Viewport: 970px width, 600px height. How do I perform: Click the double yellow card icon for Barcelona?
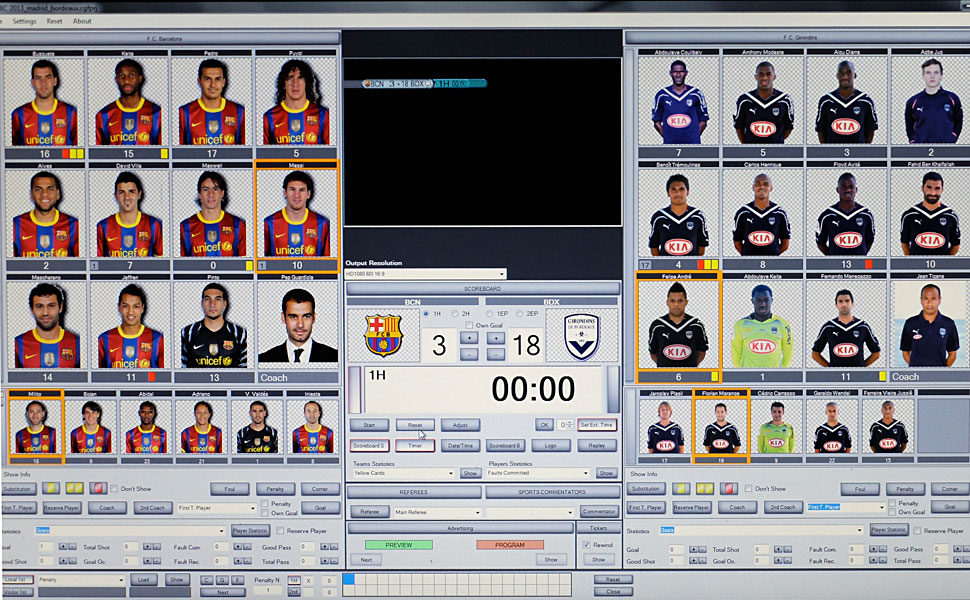pos(76,489)
